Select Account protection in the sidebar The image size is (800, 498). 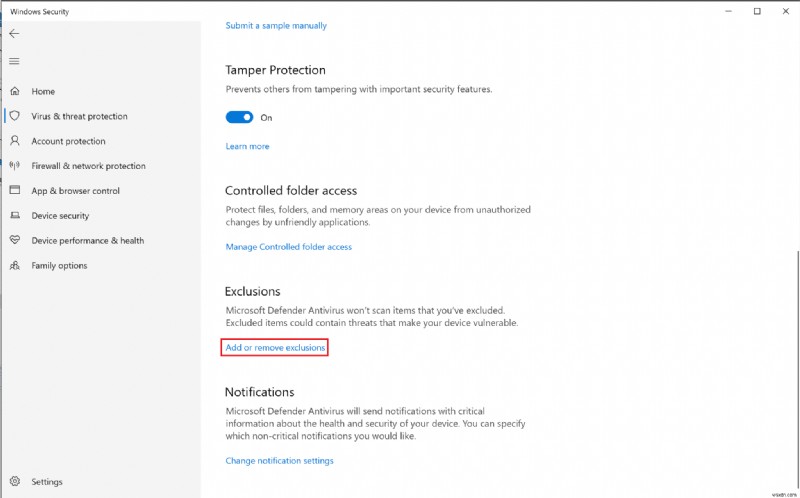[x=68, y=141]
